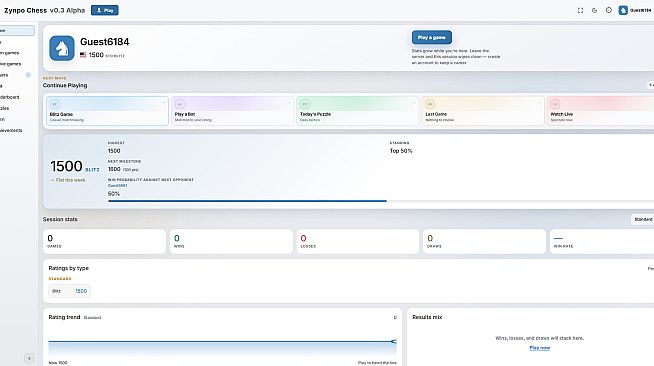654x366 pixels.
Task: Open the Play a Bot card
Action: [232, 111]
